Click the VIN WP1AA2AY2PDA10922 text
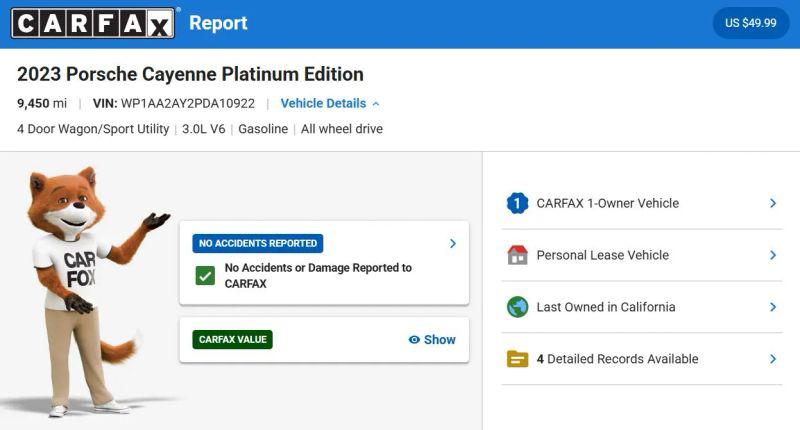Viewport: 800px width, 430px height. [x=173, y=104]
